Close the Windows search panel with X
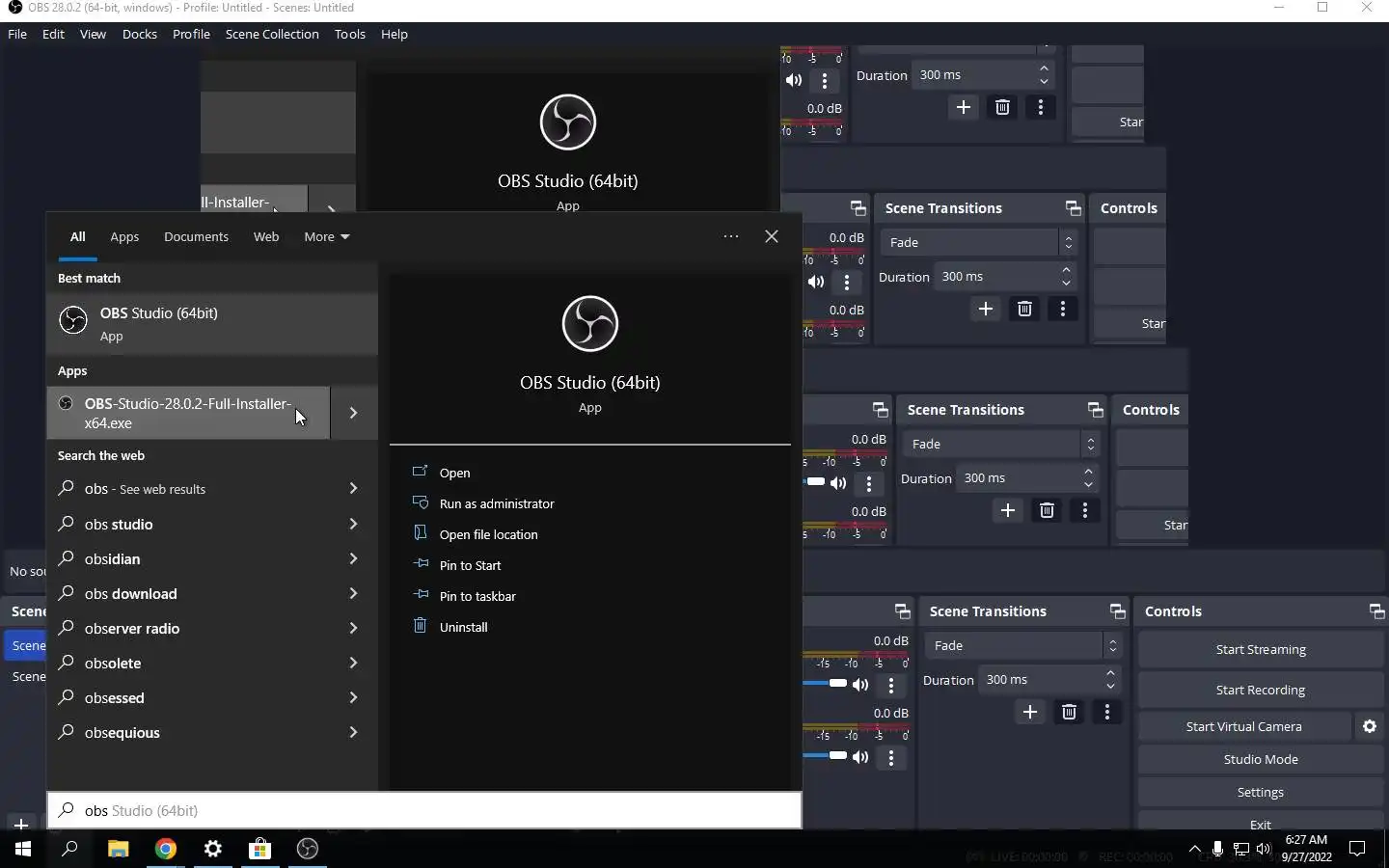The image size is (1389, 868). tap(772, 236)
